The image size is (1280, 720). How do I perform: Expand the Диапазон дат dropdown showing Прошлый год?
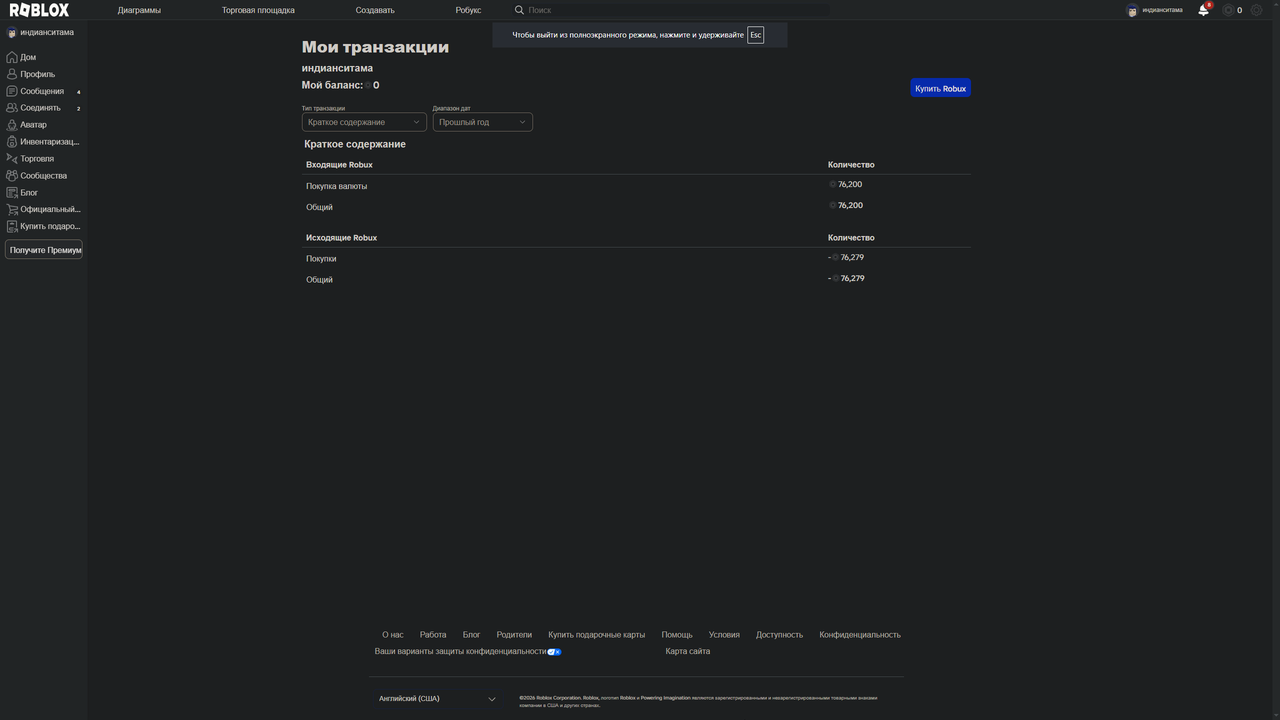coord(482,121)
